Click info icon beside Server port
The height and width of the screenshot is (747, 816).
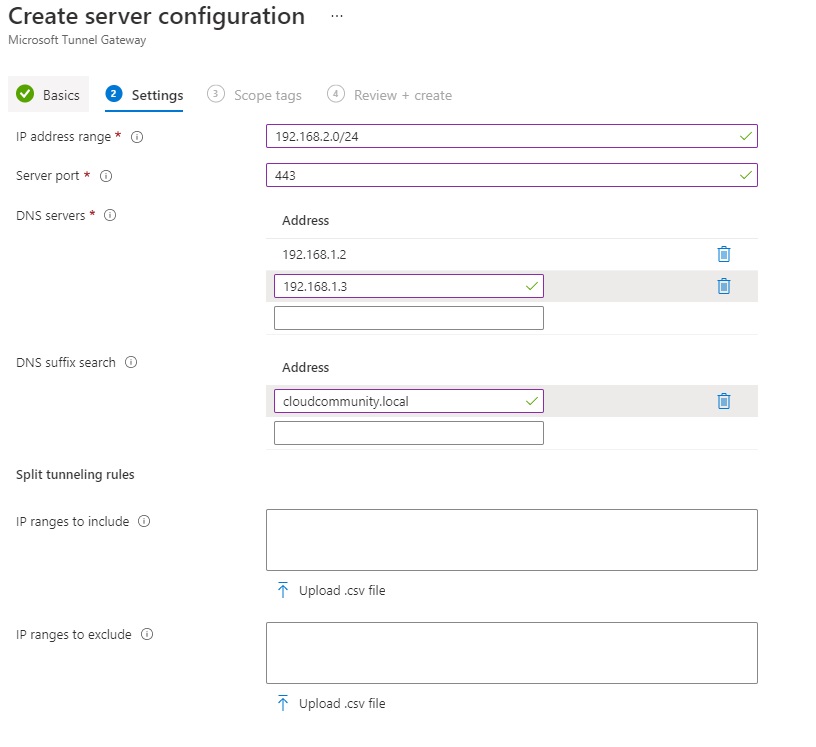coord(106,176)
